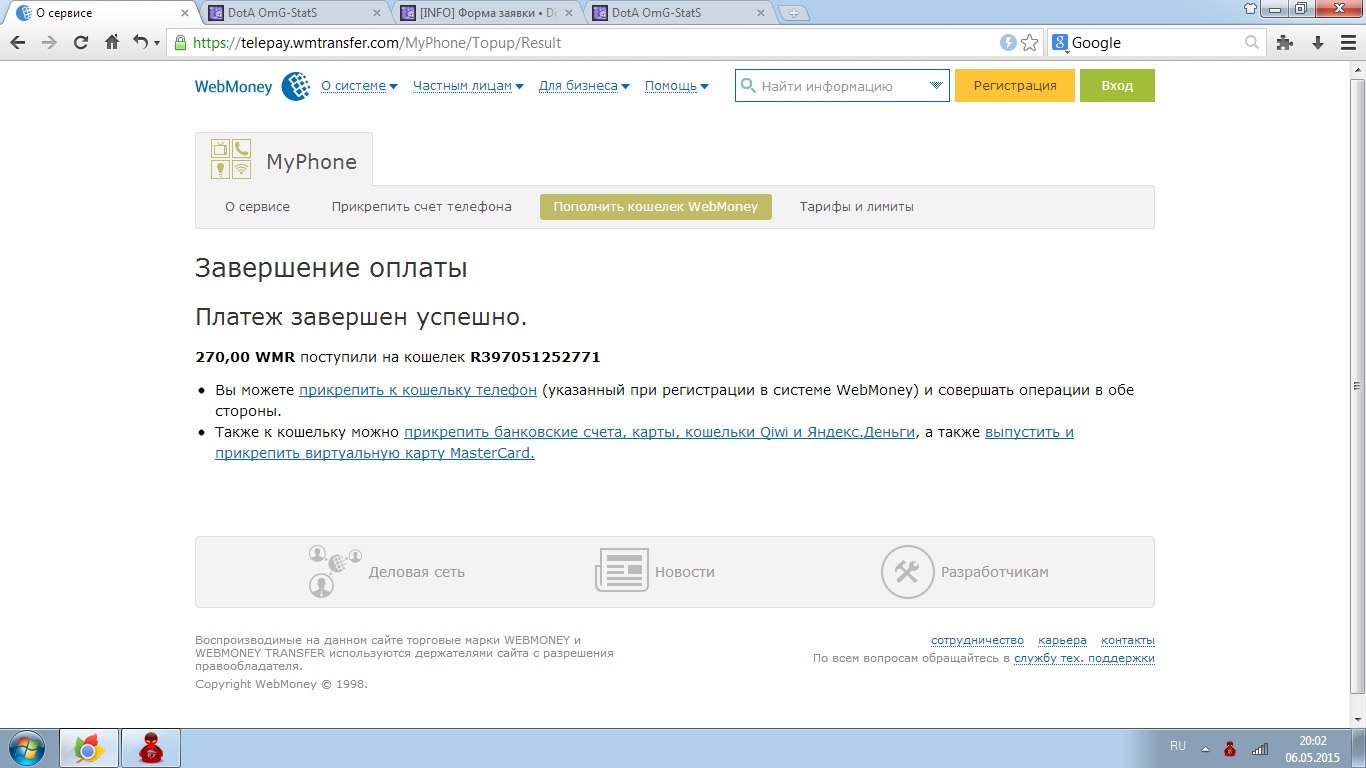Reload the current page

(x=81, y=43)
